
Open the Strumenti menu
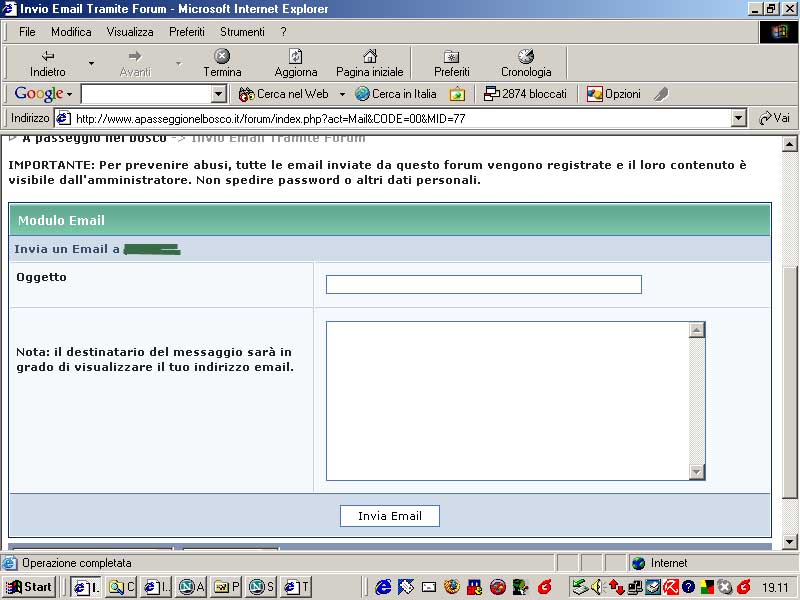click(x=242, y=32)
